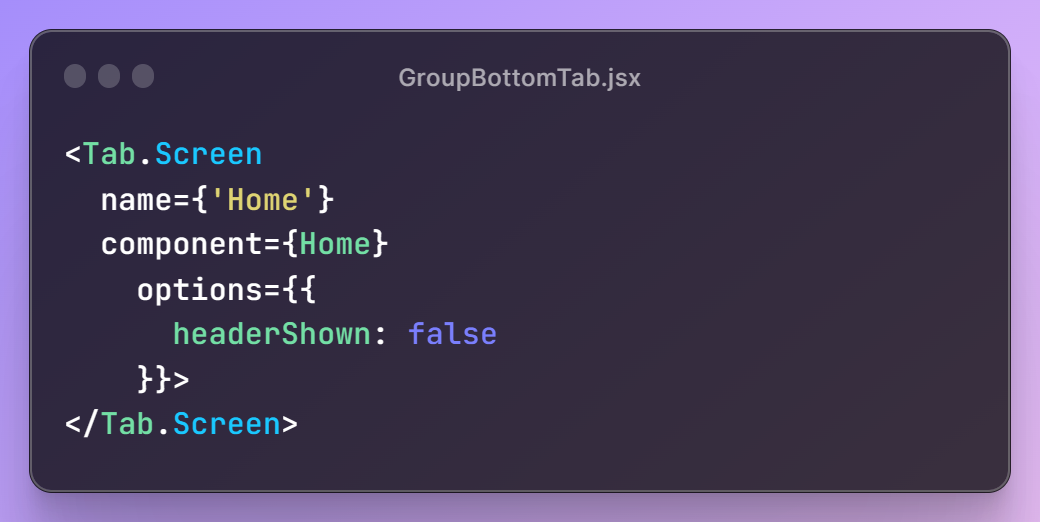Click the options attribute
The height and width of the screenshot is (522, 1040).
tap(190, 291)
